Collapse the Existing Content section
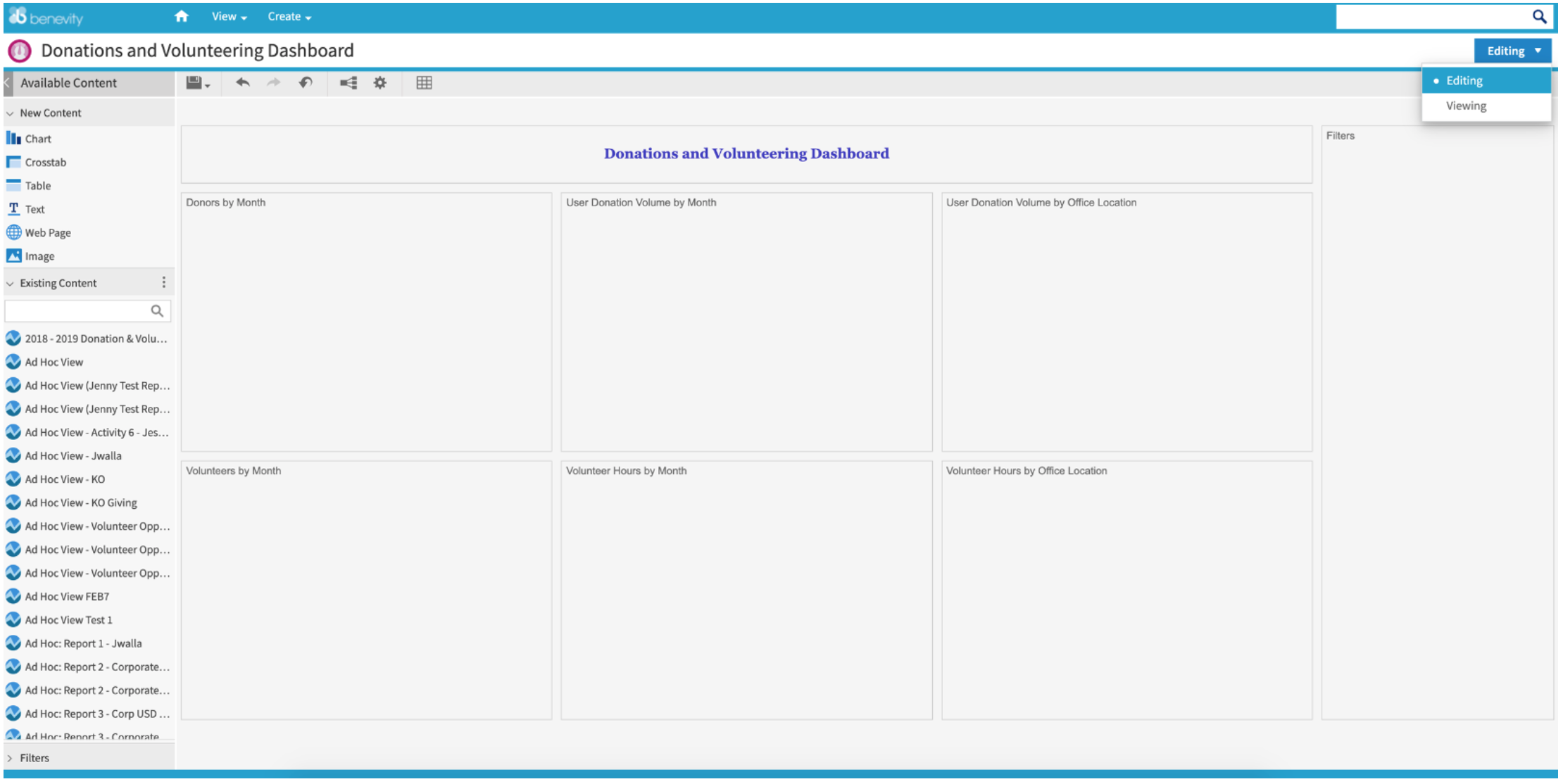Image resolution: width=1563 pixels, height=784 pixels. tap(10, 283)
